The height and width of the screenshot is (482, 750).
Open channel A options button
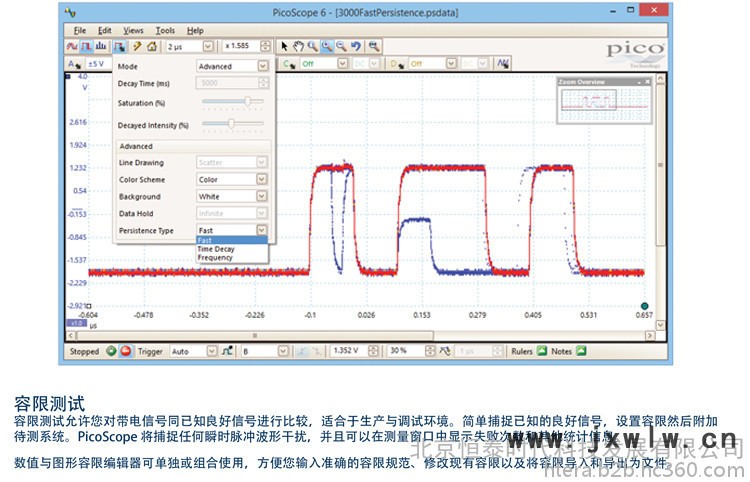[x=74, y=64]
